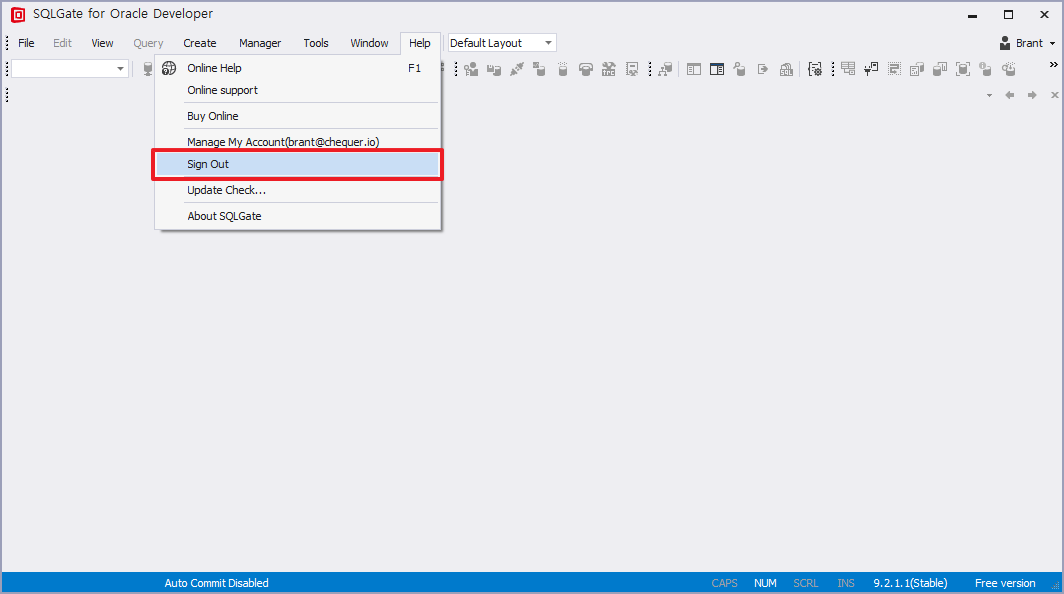
Task: Open the braces with gear settings icon
Action: tap(815, 69)
